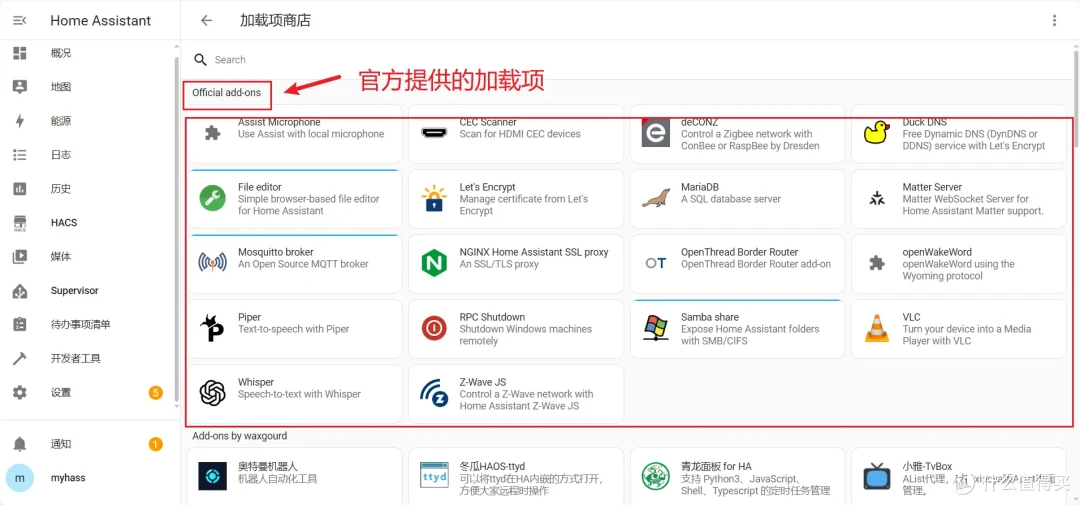
Task: Collapse the sidebar with the menu icon
Action: 20,21
